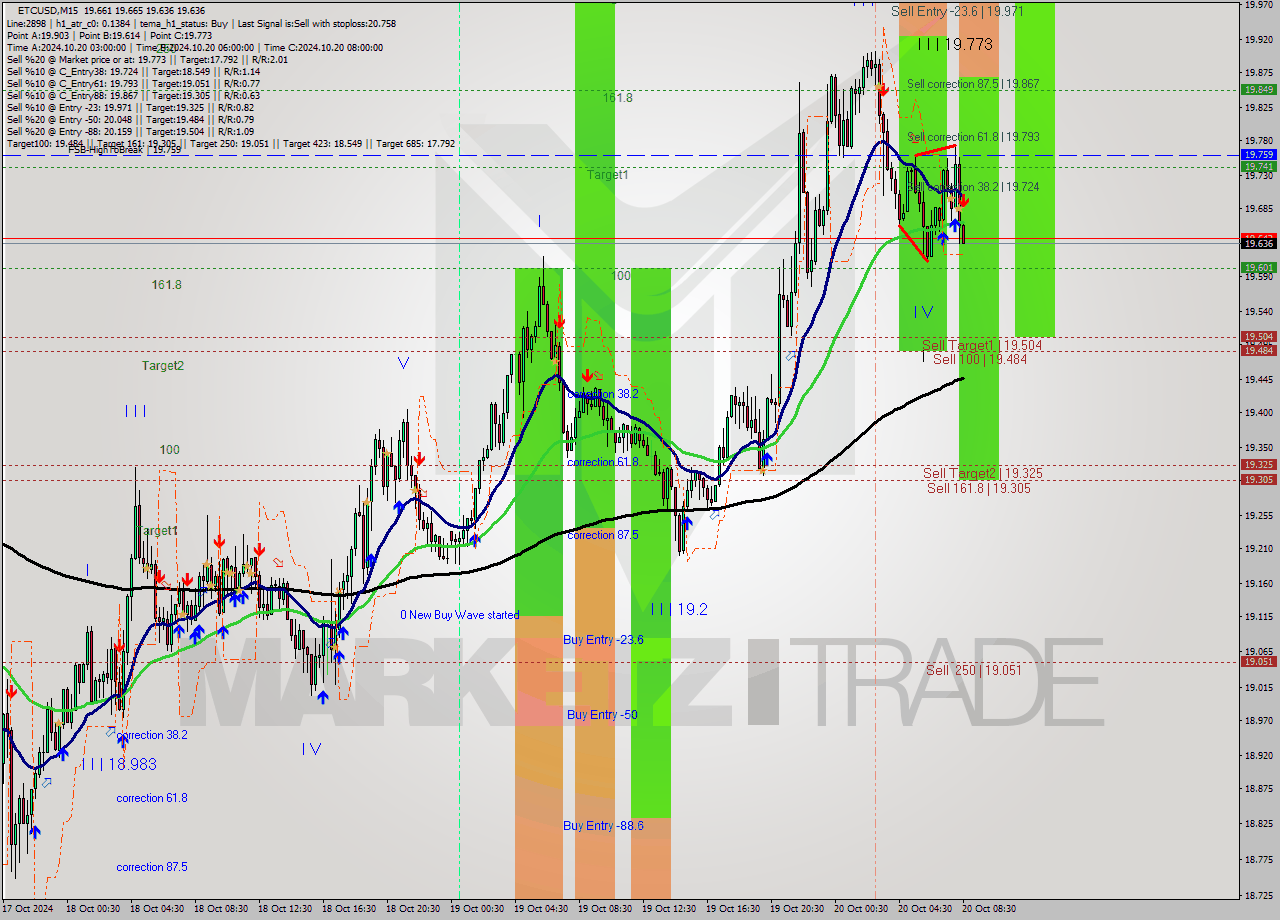Screen dimensions: 1280x920
Task: Click '20 Oct 00:30' on the time axis
Action: (860, 909)
